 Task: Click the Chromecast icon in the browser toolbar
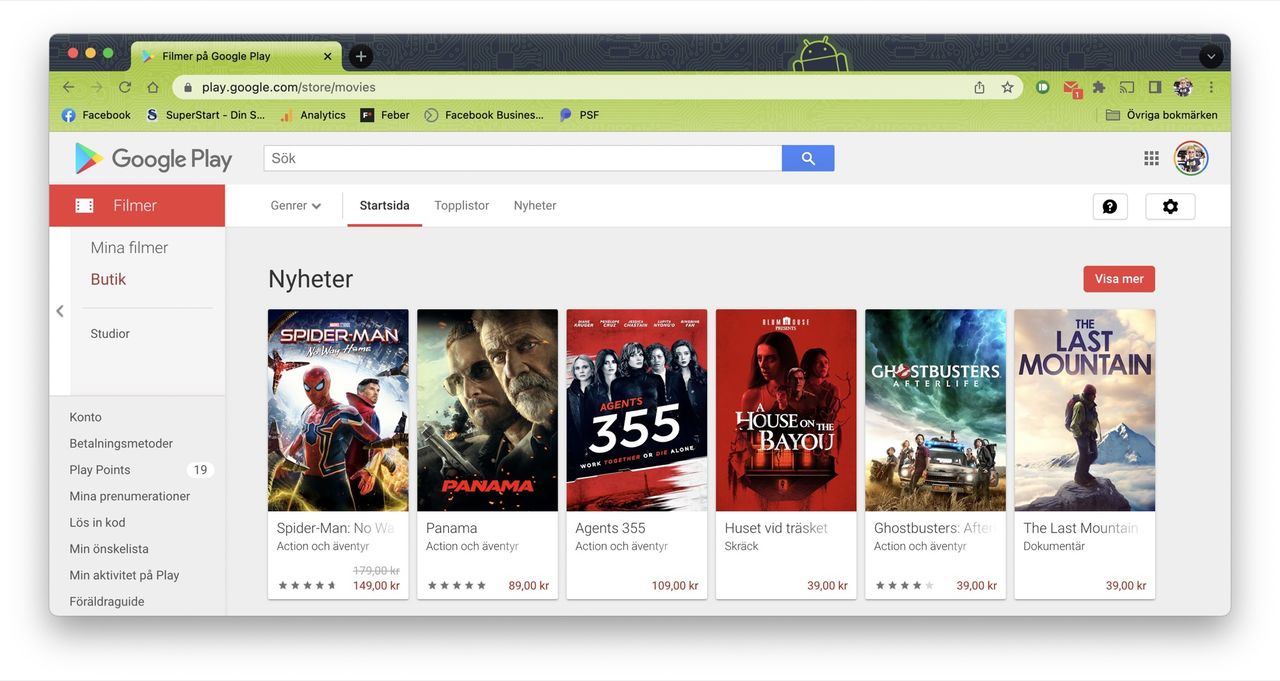coord(1126,87)
